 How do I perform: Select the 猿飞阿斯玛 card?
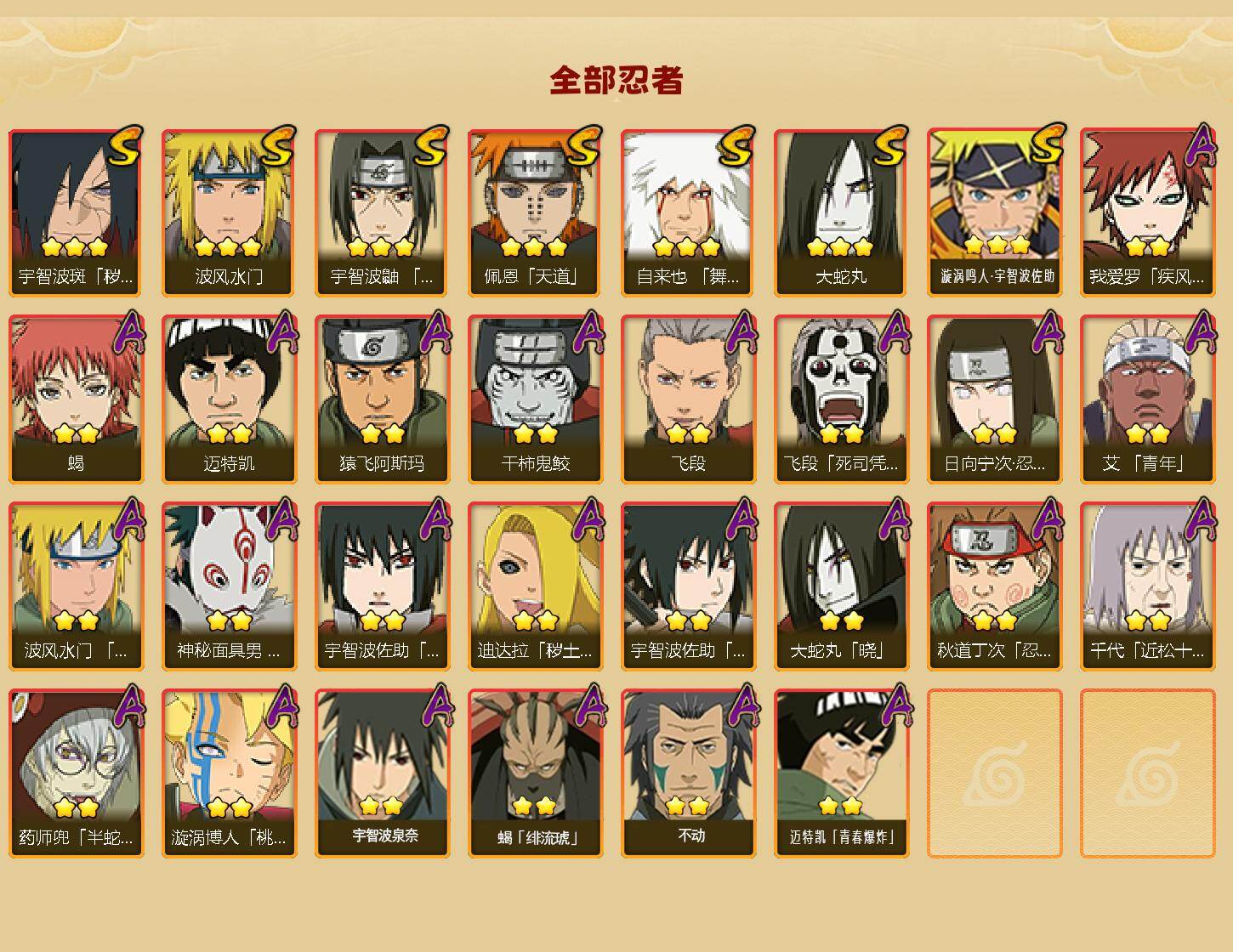click(x=382, y=399)
